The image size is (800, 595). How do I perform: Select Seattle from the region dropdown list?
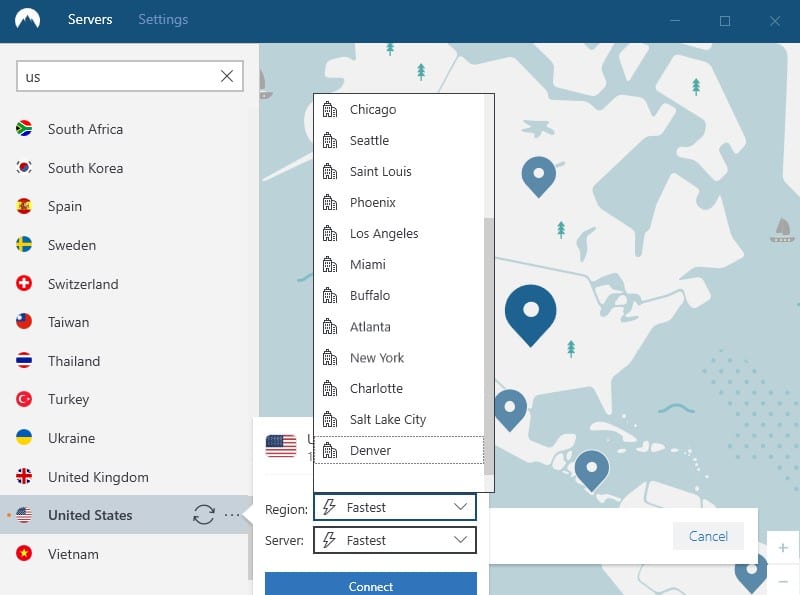pyautogui.click(x=398, y=140)
